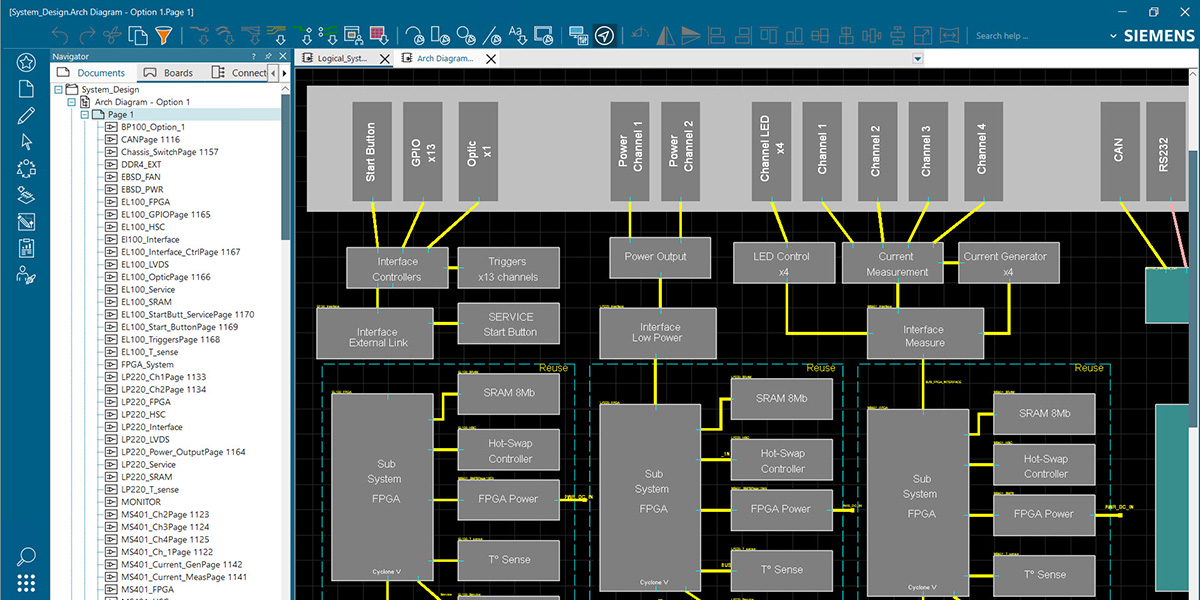Screen dimensions: 1200x600
Task: Close the Arch Diagram document tab
Action: (x=490, y=59)
